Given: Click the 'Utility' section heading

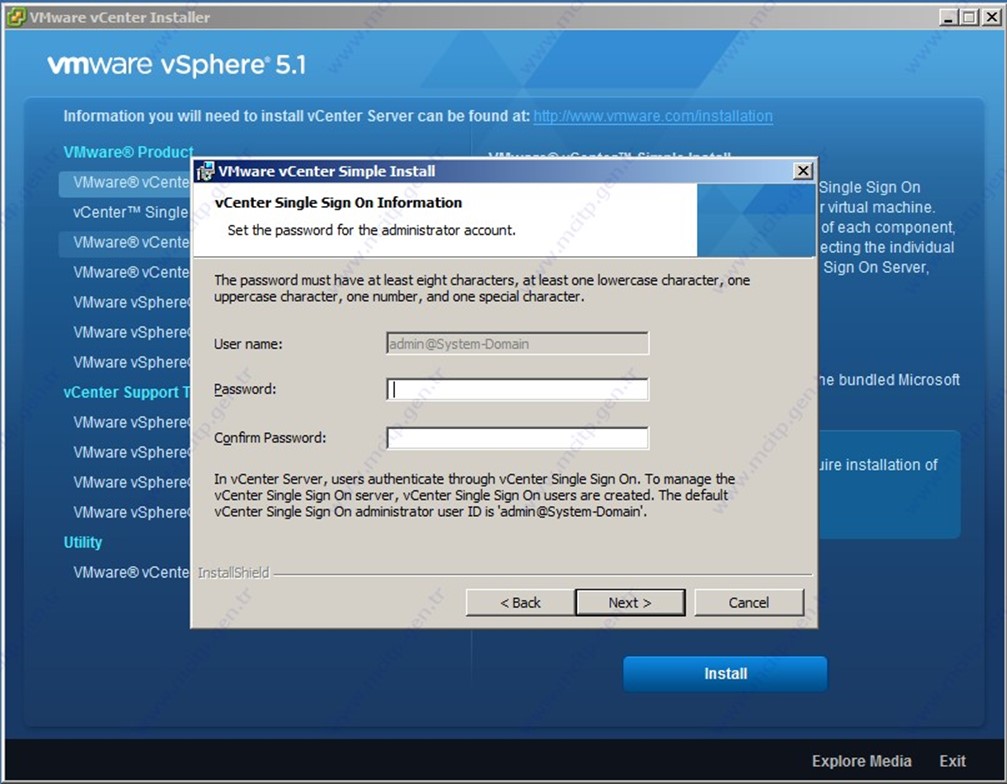Looking at the screenshot, I should [83, 543].
